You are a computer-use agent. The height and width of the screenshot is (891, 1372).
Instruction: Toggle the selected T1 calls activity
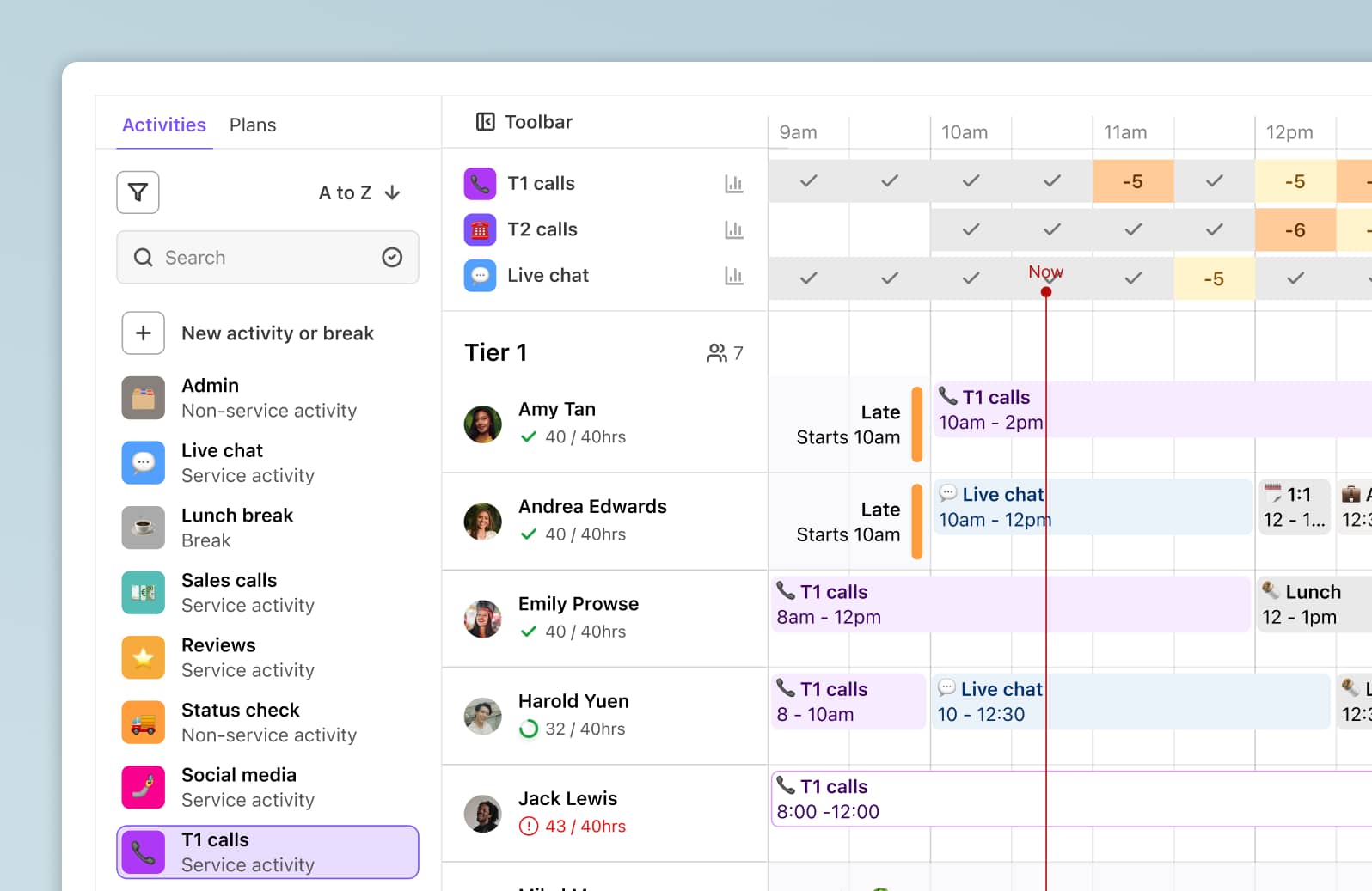(x=267, y=852)
